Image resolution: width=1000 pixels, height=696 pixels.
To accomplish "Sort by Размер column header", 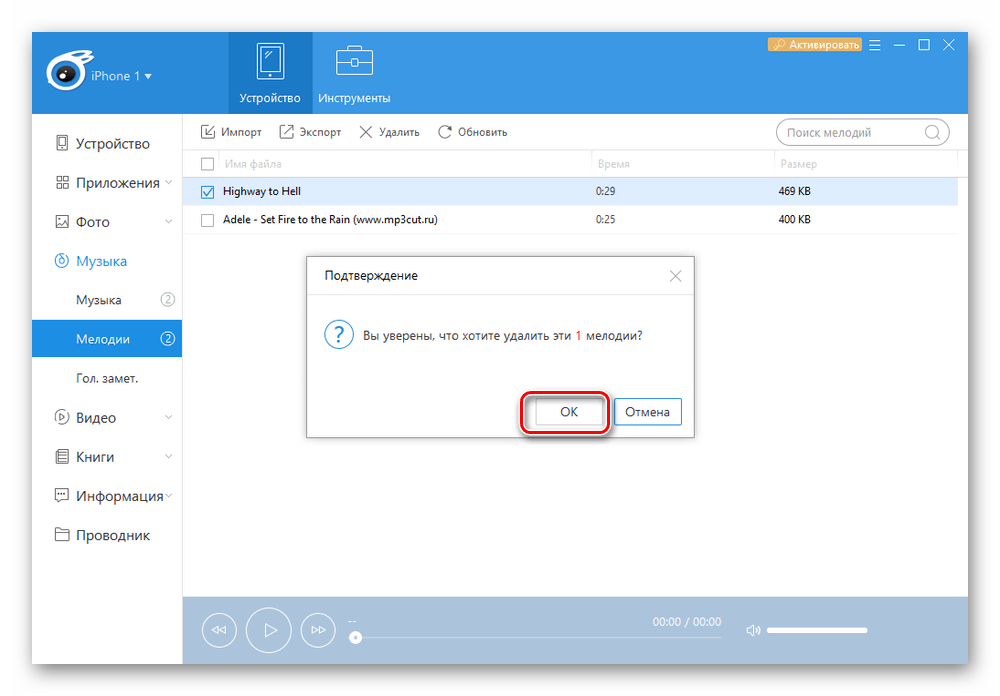I will point(798,164).
